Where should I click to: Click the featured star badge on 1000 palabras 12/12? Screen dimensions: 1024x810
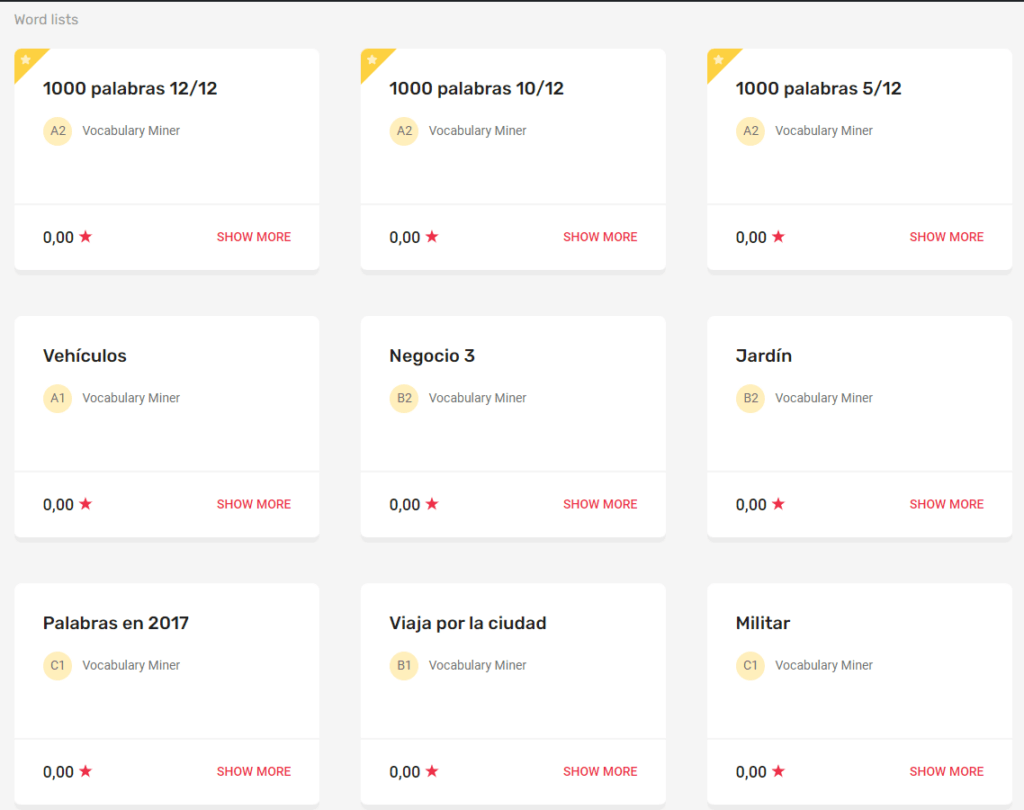26,60
